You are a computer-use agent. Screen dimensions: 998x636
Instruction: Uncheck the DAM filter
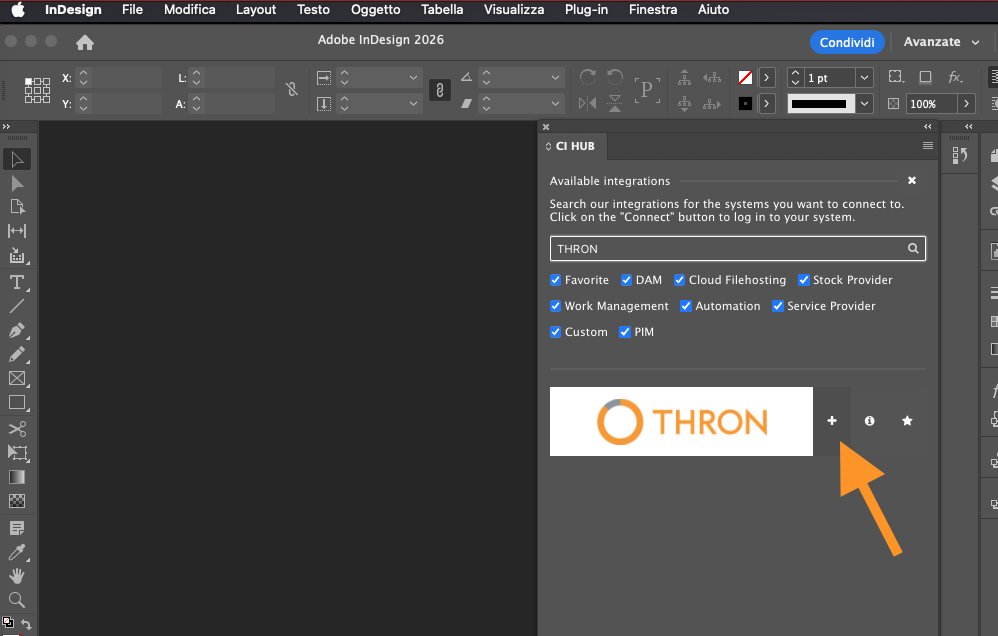point(626,280)
